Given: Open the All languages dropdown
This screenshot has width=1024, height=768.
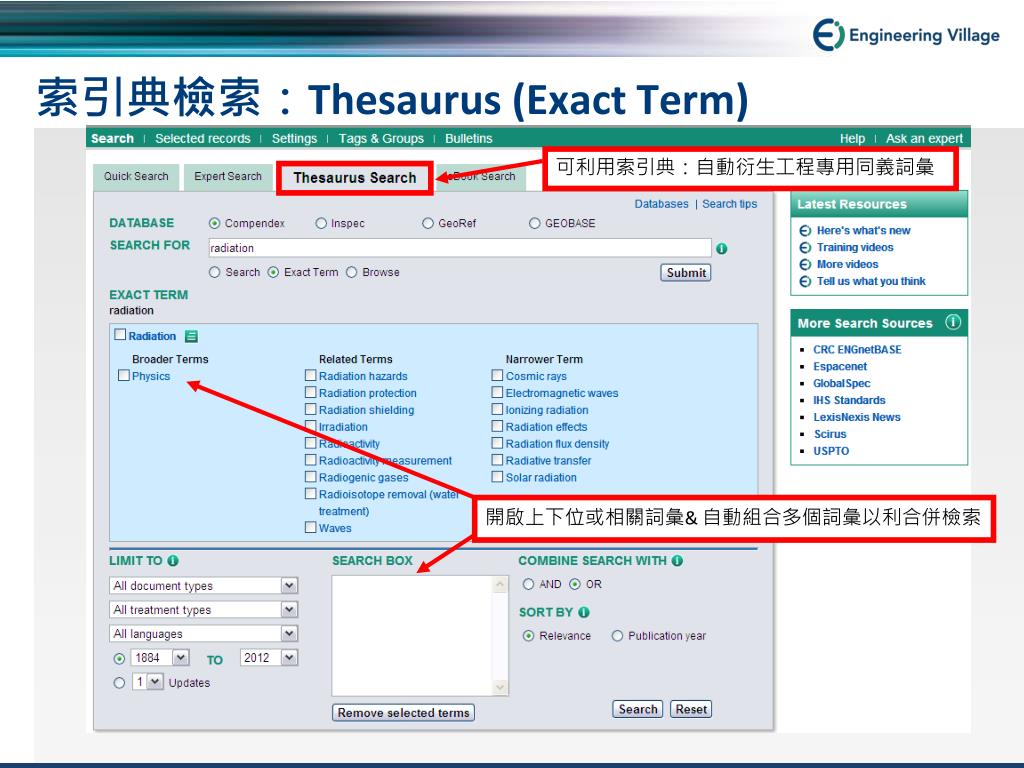Looking at the screenshot, I should [204, 633].
